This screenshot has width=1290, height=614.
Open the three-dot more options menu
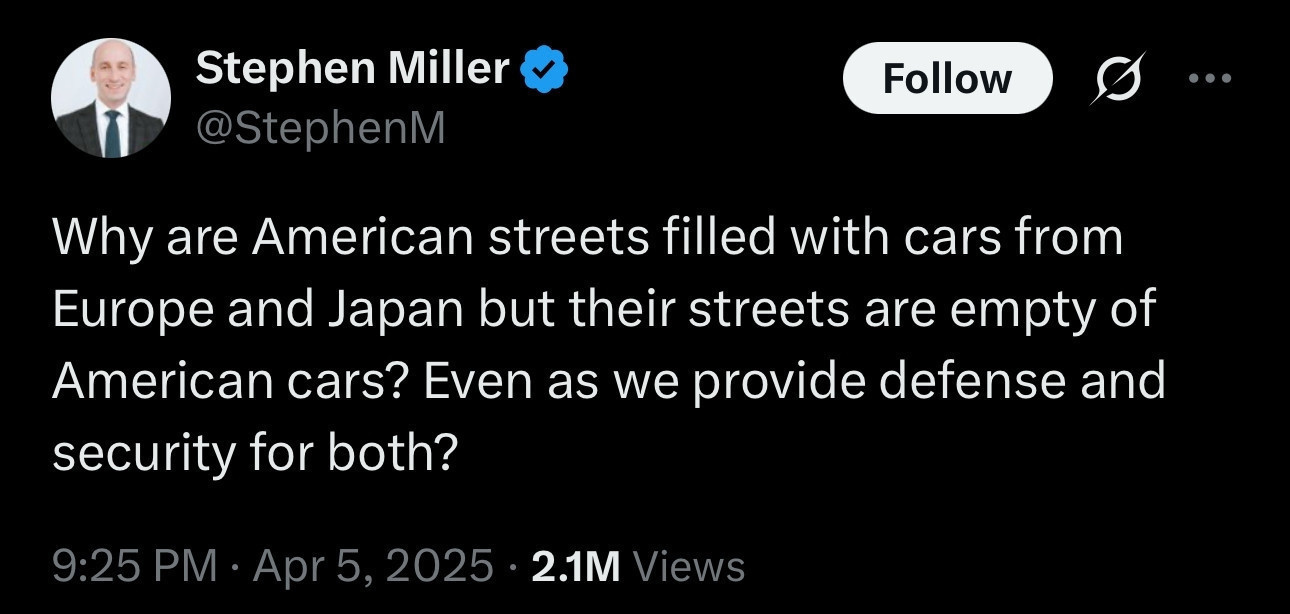click(x=1211, y=77)
